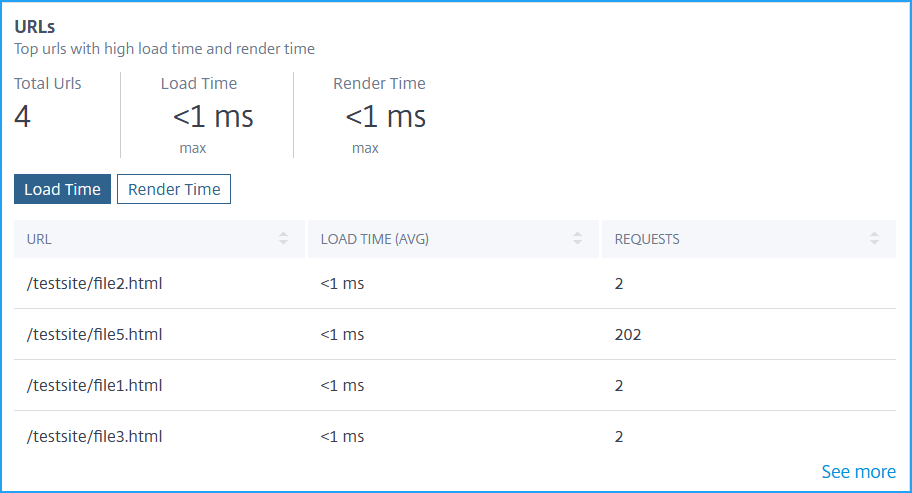Click requests value for file3.html

pos(619,437)
